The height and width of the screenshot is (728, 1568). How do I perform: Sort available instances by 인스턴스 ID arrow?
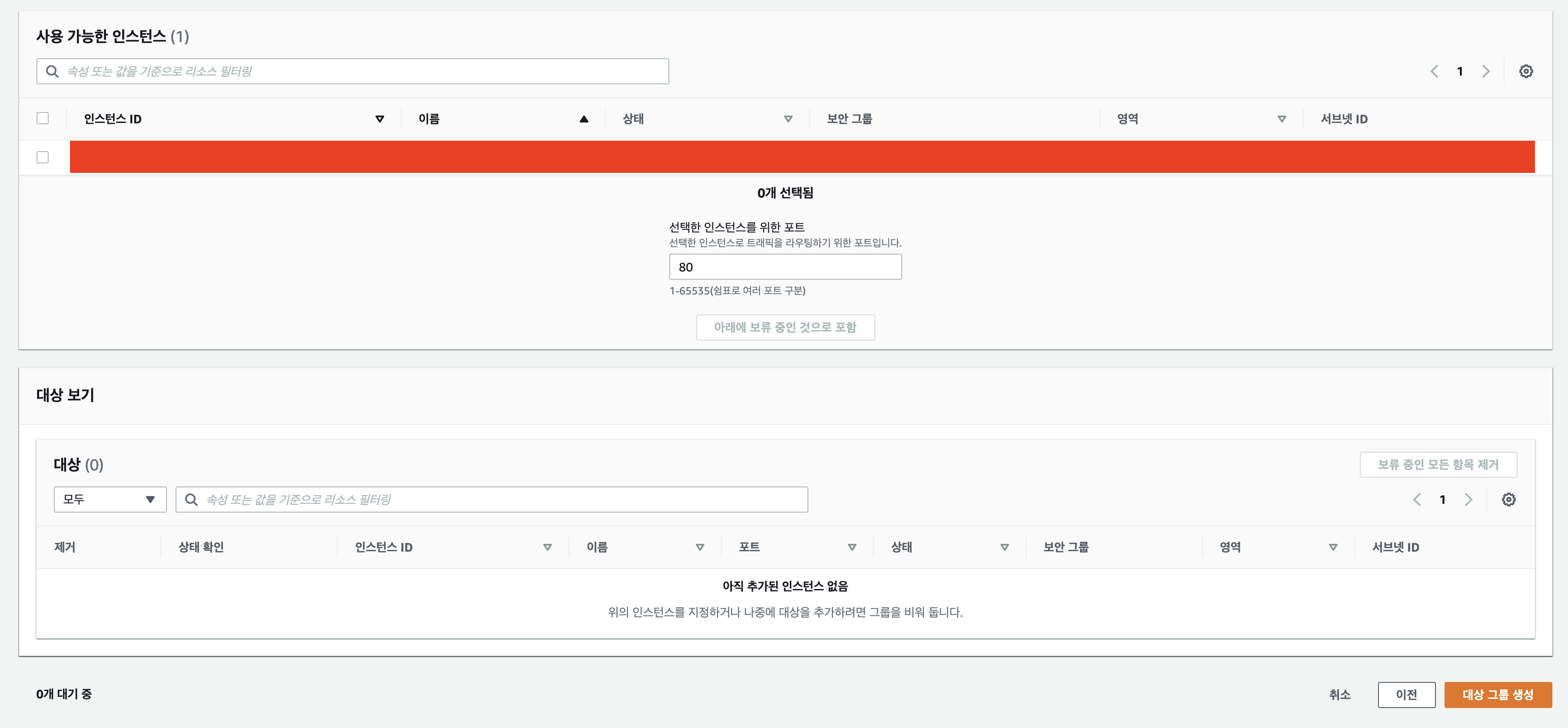click(x=379, y=119)
